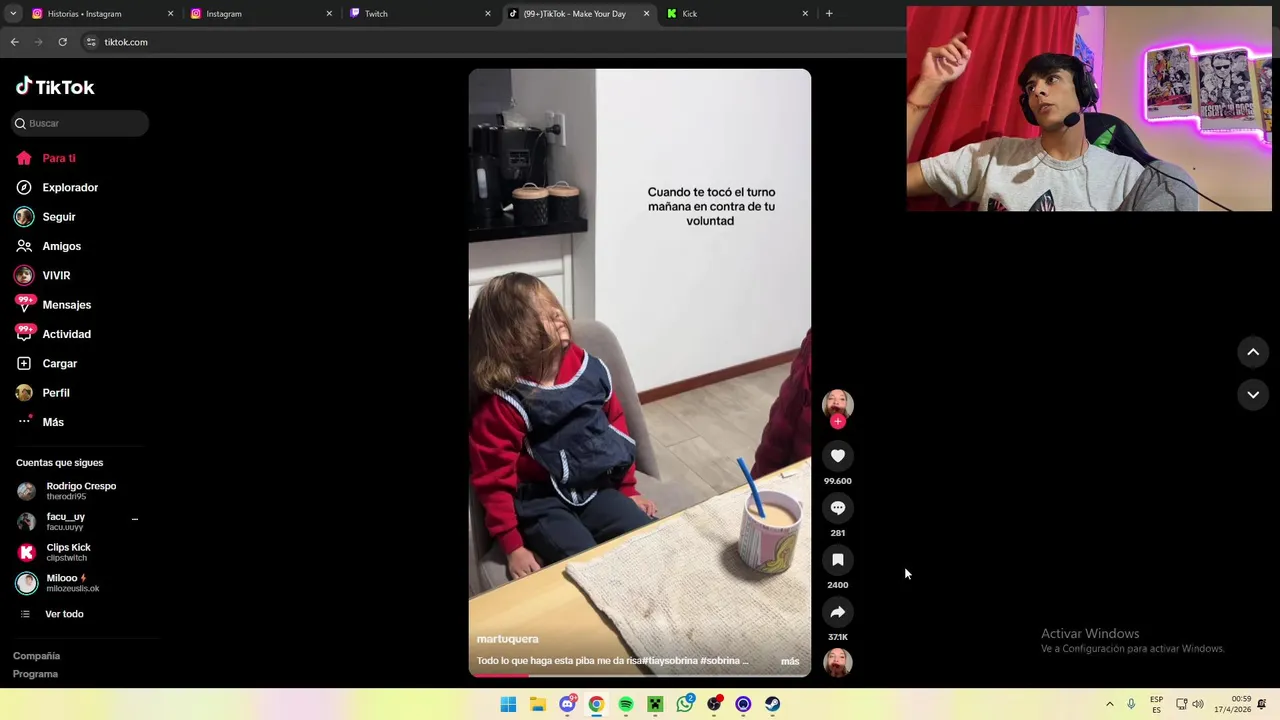The width and height of the screenshot is (1280, 720).
Task: Open comments on the video
Action: tap(838, 508)
